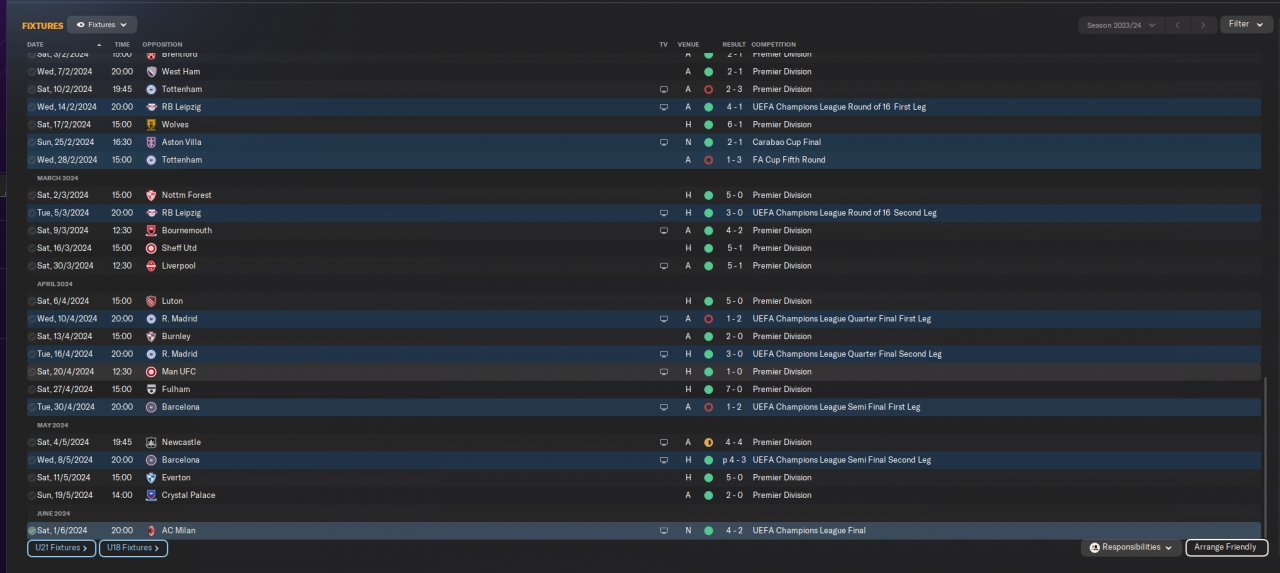This screenshot has height=573, width=1280.
Task: Click the TV icon in the AC Milan row
Action: click(x=663, y=531)
